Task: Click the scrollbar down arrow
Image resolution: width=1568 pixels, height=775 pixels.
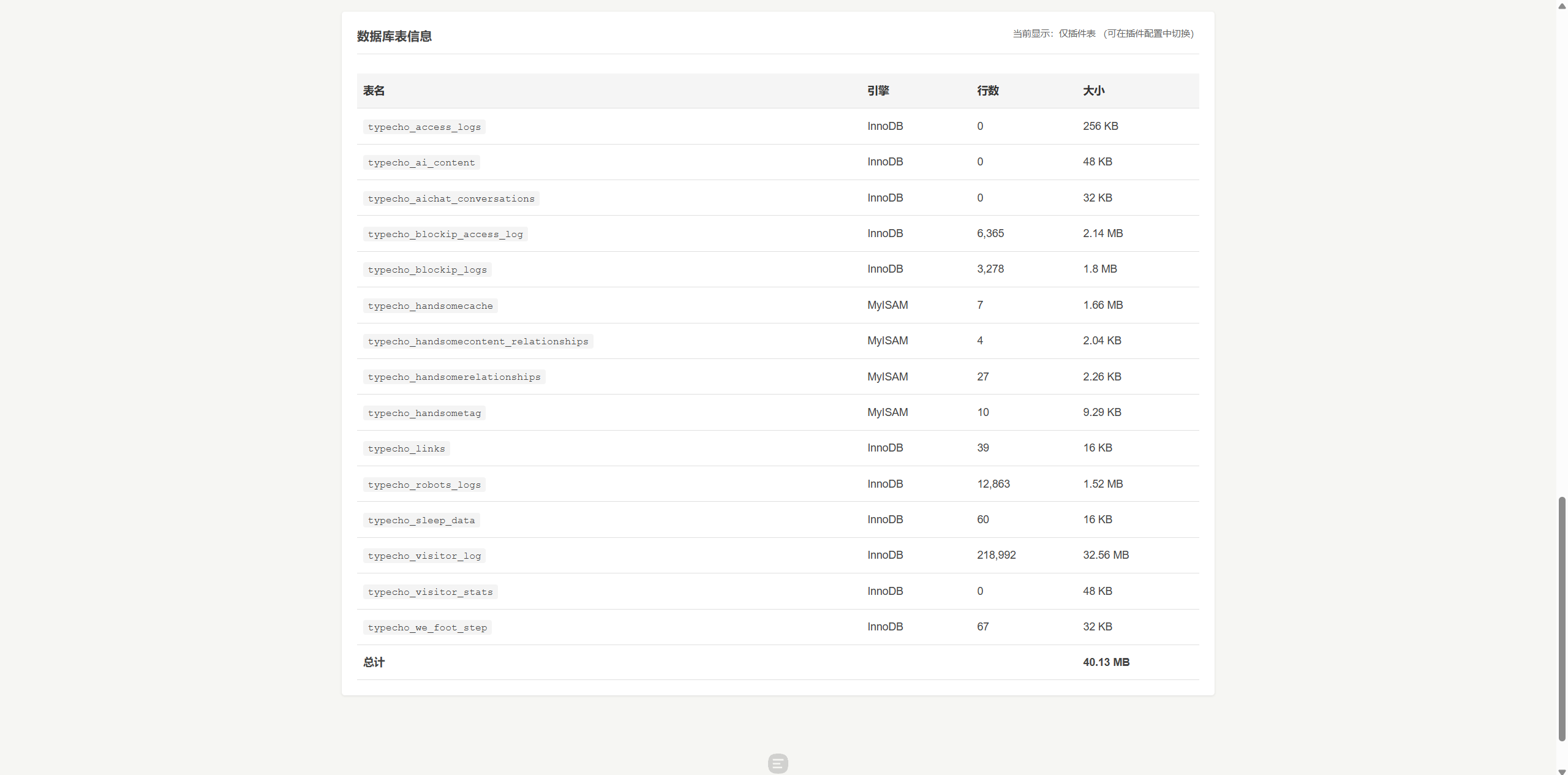Action: click(1562, 771)
